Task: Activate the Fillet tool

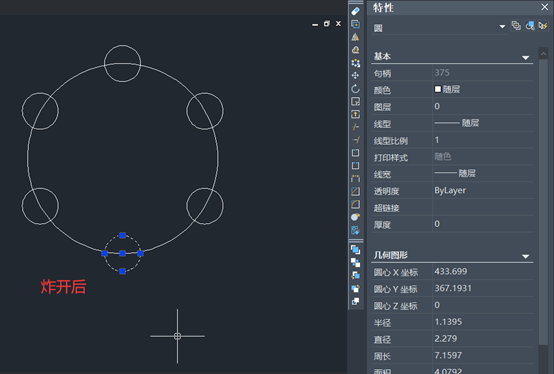Action: coord(355,204)
